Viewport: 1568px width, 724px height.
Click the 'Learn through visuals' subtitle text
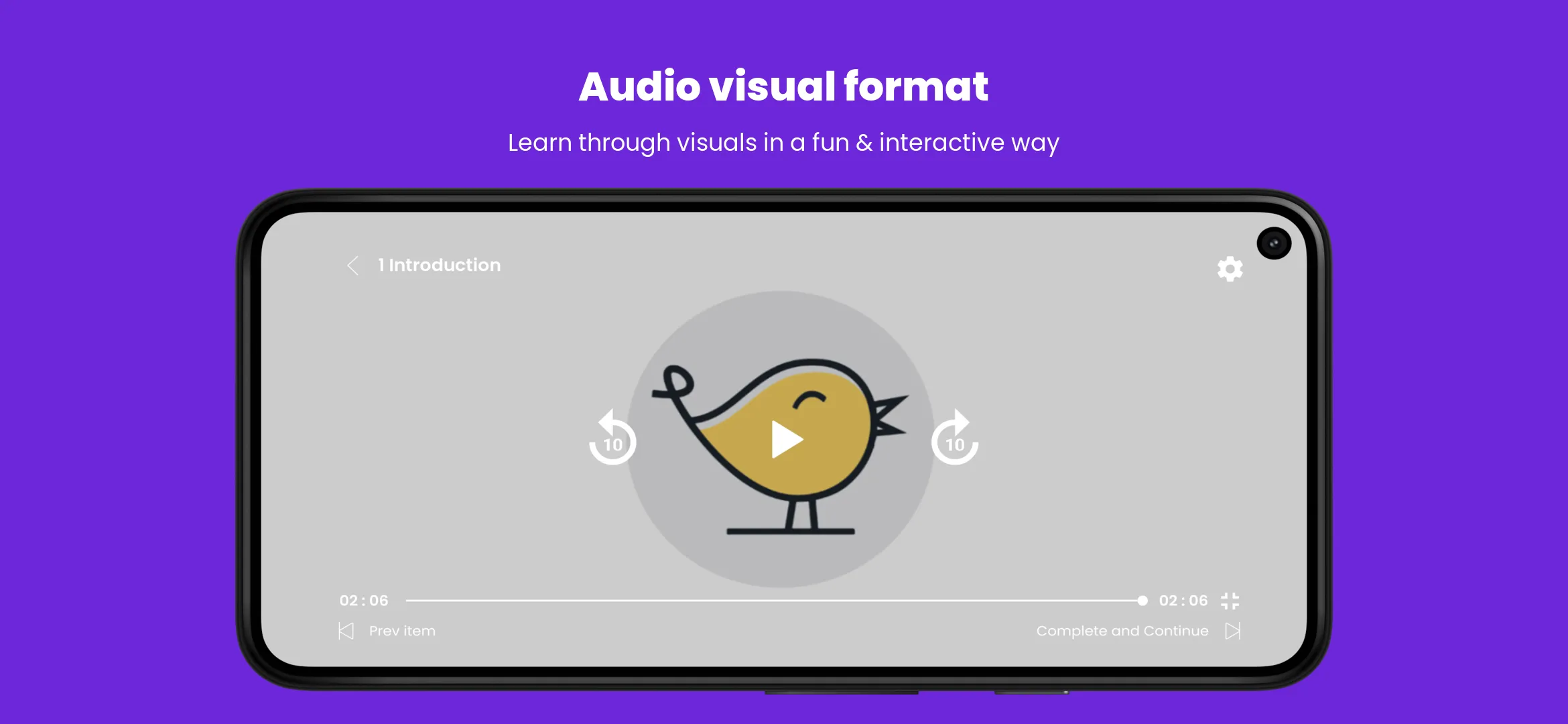pos(783,143)
